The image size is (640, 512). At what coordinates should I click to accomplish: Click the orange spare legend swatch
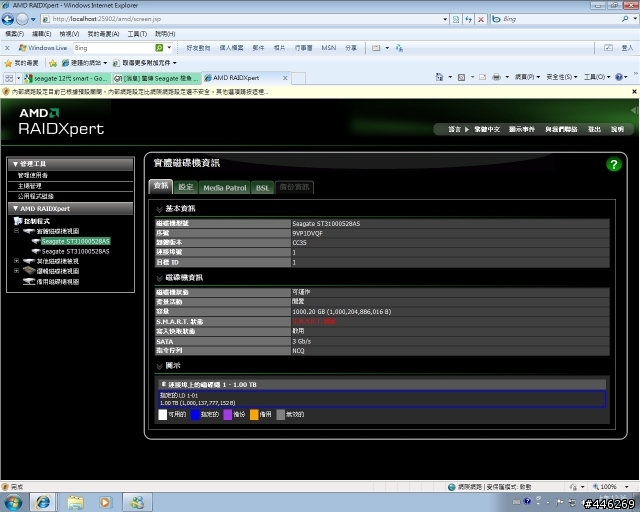[x=254, y=414]
